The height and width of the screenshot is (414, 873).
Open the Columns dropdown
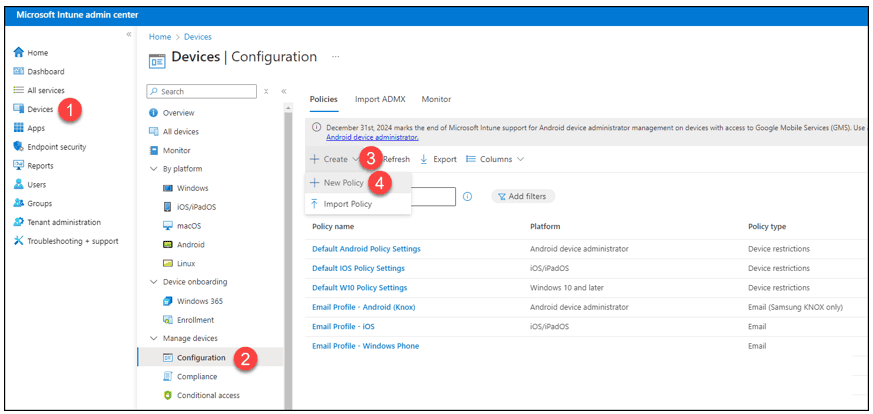click(495, 160)
